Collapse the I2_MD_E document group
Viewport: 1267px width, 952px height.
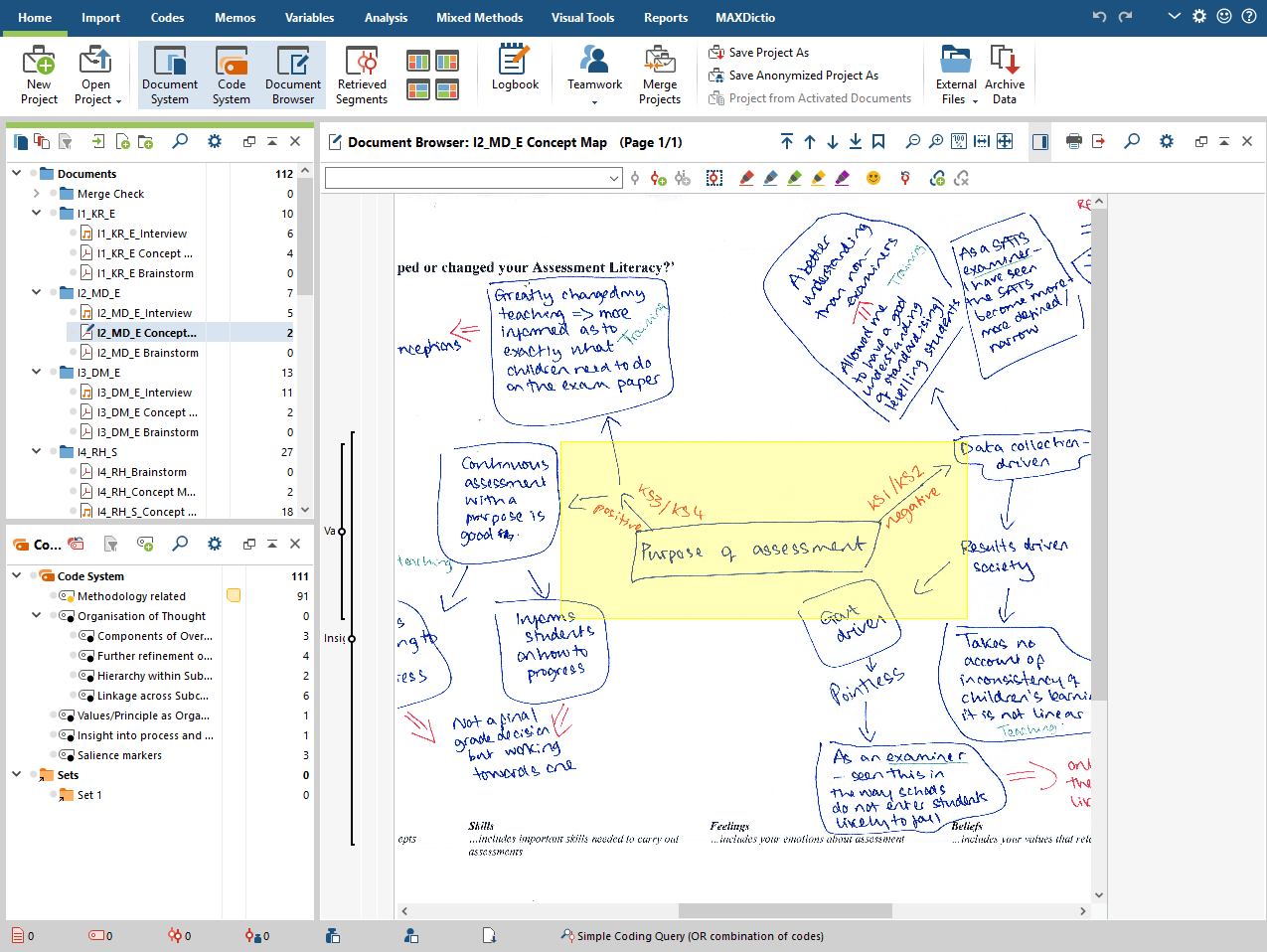pyautogui.click(x=37, y=293)
